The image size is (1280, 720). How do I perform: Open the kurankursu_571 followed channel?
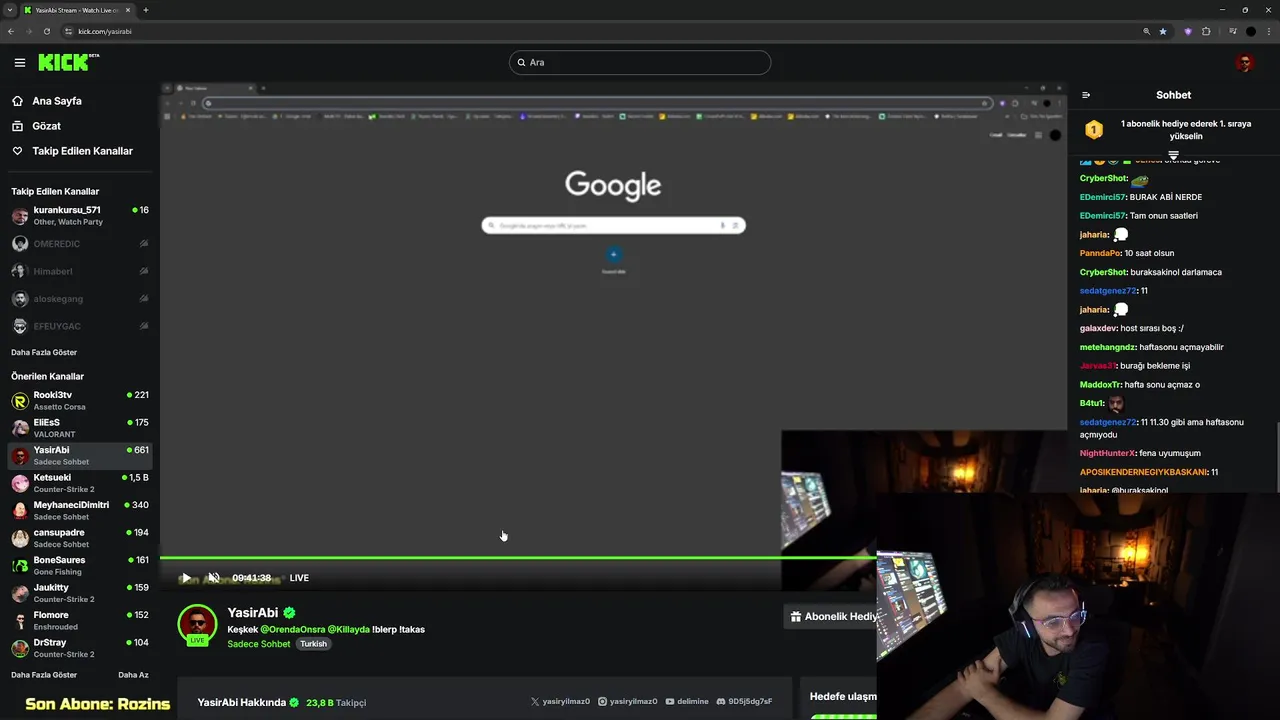point(80,216)
